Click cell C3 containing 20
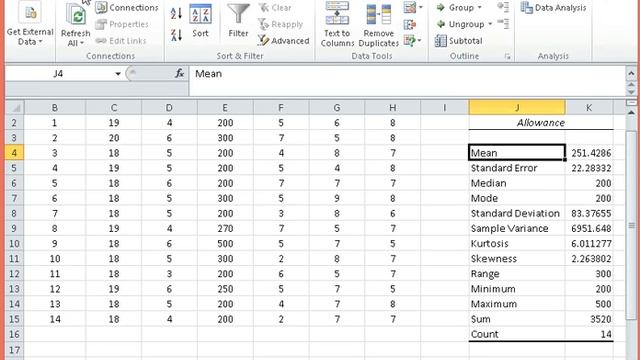The width and height of the screenshot is (640, 360). click(114, 138)
